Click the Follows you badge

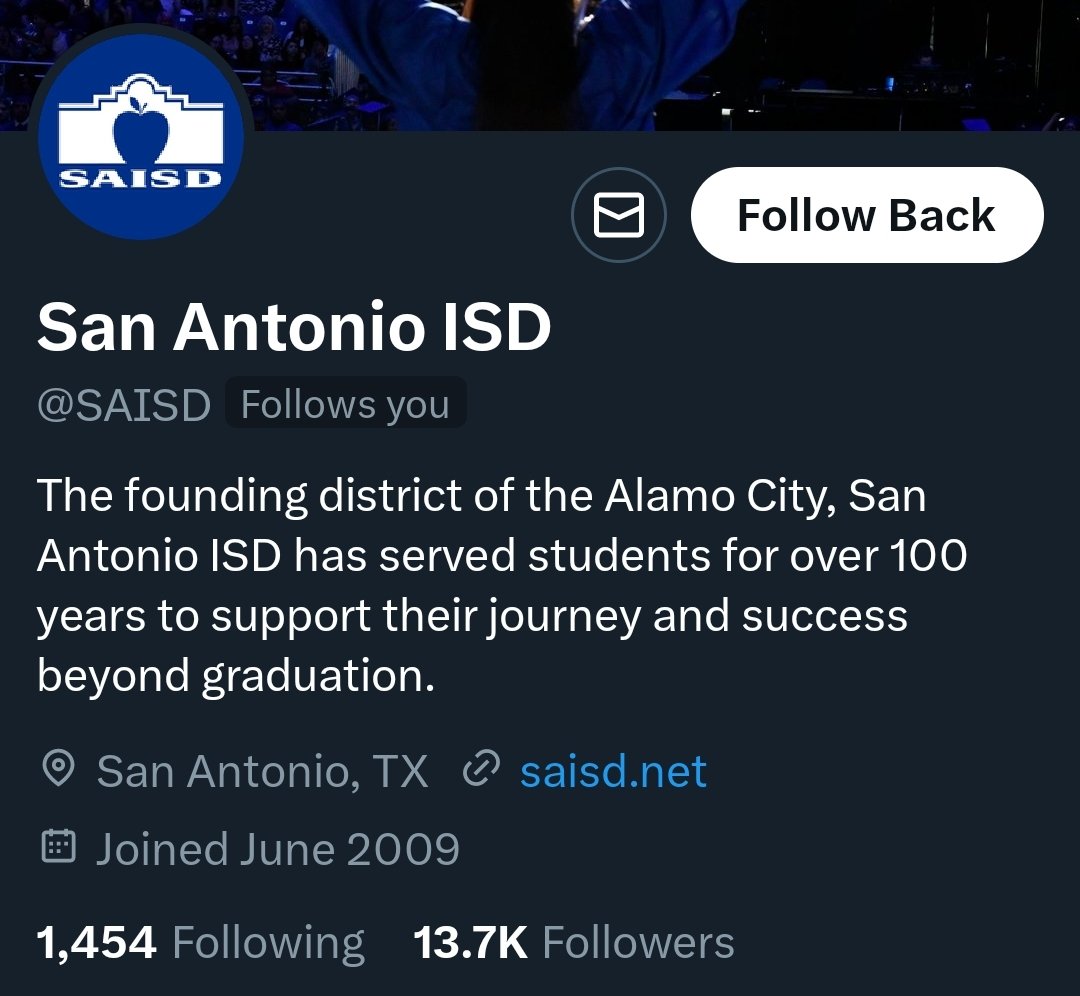pos(346,403)
